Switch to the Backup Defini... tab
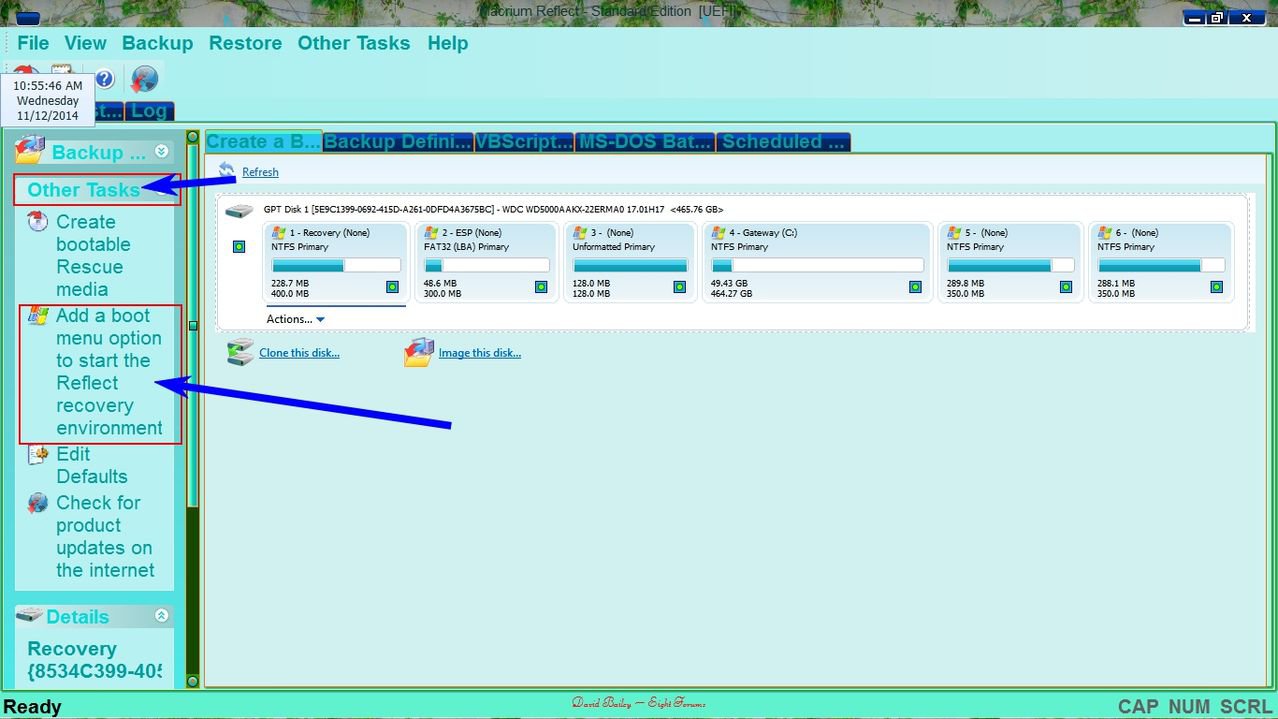This screenshot has width=1278, height=719. [398, 141]
